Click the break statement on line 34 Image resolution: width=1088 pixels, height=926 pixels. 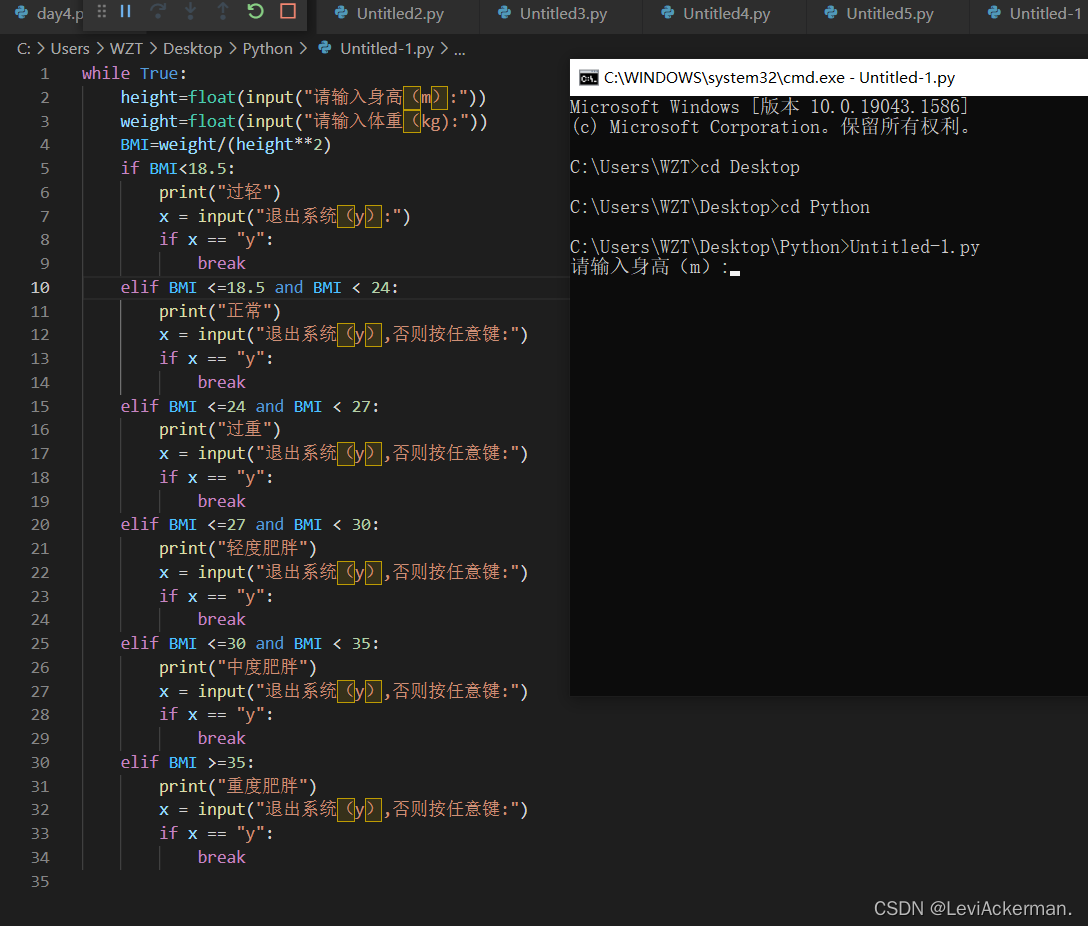221,857
